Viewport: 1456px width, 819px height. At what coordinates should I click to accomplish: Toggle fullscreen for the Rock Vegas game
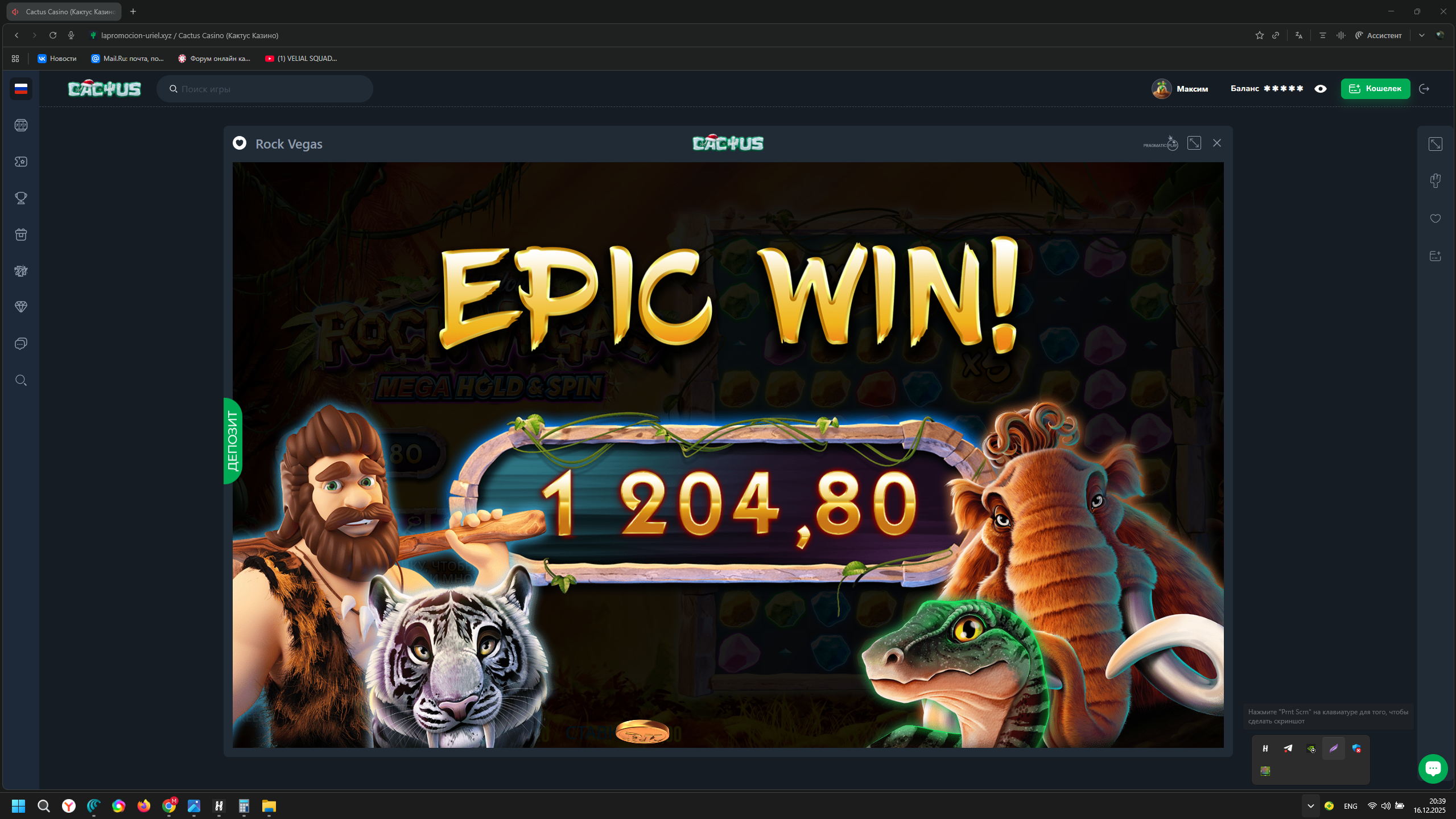point(1194,143)
